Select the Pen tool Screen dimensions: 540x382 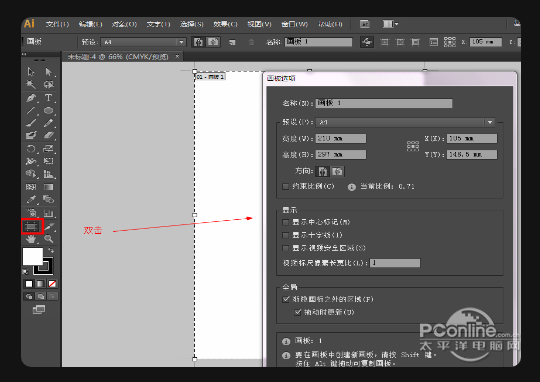click(31, 98)
